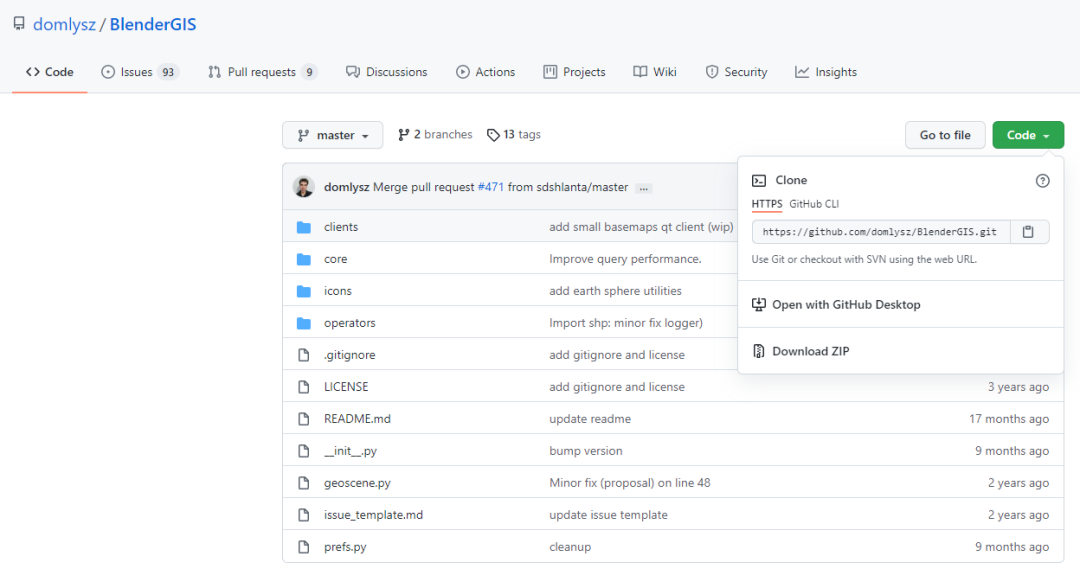The height and width of the screenshot is (569, 1080).
Task: Click the help question mark icon
Action: pos(1042,181)
